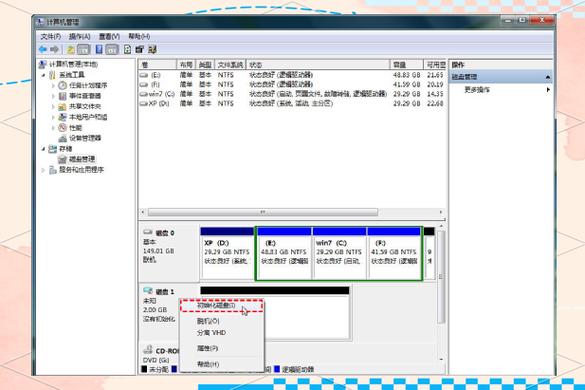Sort by the 容量 column header
This screenshot has width=585, height=390.
tap(407, 65)
